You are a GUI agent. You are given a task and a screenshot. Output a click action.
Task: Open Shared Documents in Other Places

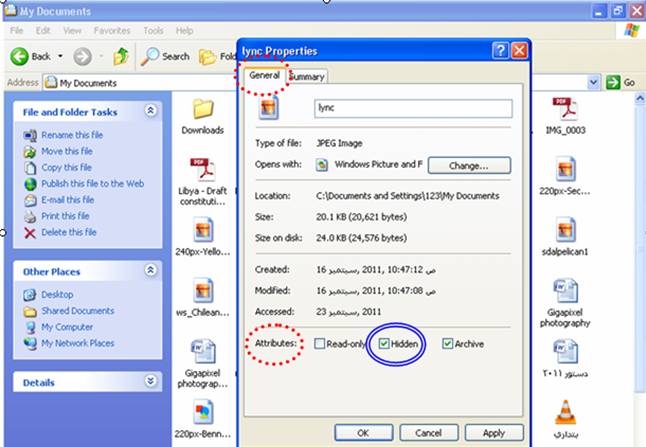point(77,311)
